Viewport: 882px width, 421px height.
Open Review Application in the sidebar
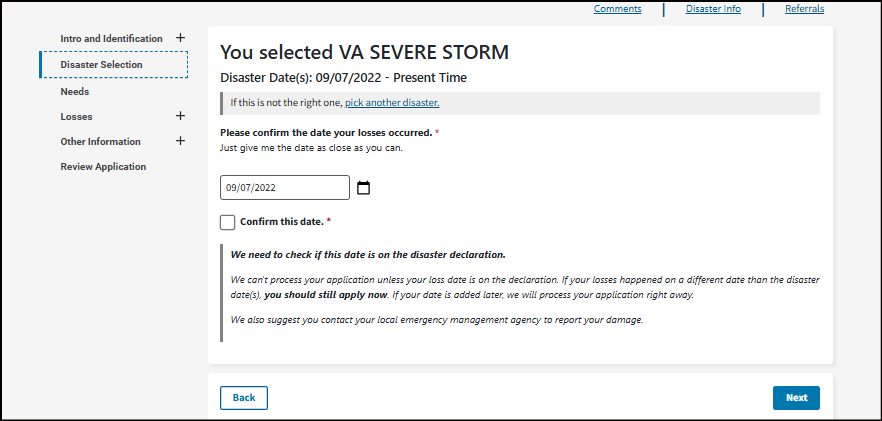pos(103,167)
